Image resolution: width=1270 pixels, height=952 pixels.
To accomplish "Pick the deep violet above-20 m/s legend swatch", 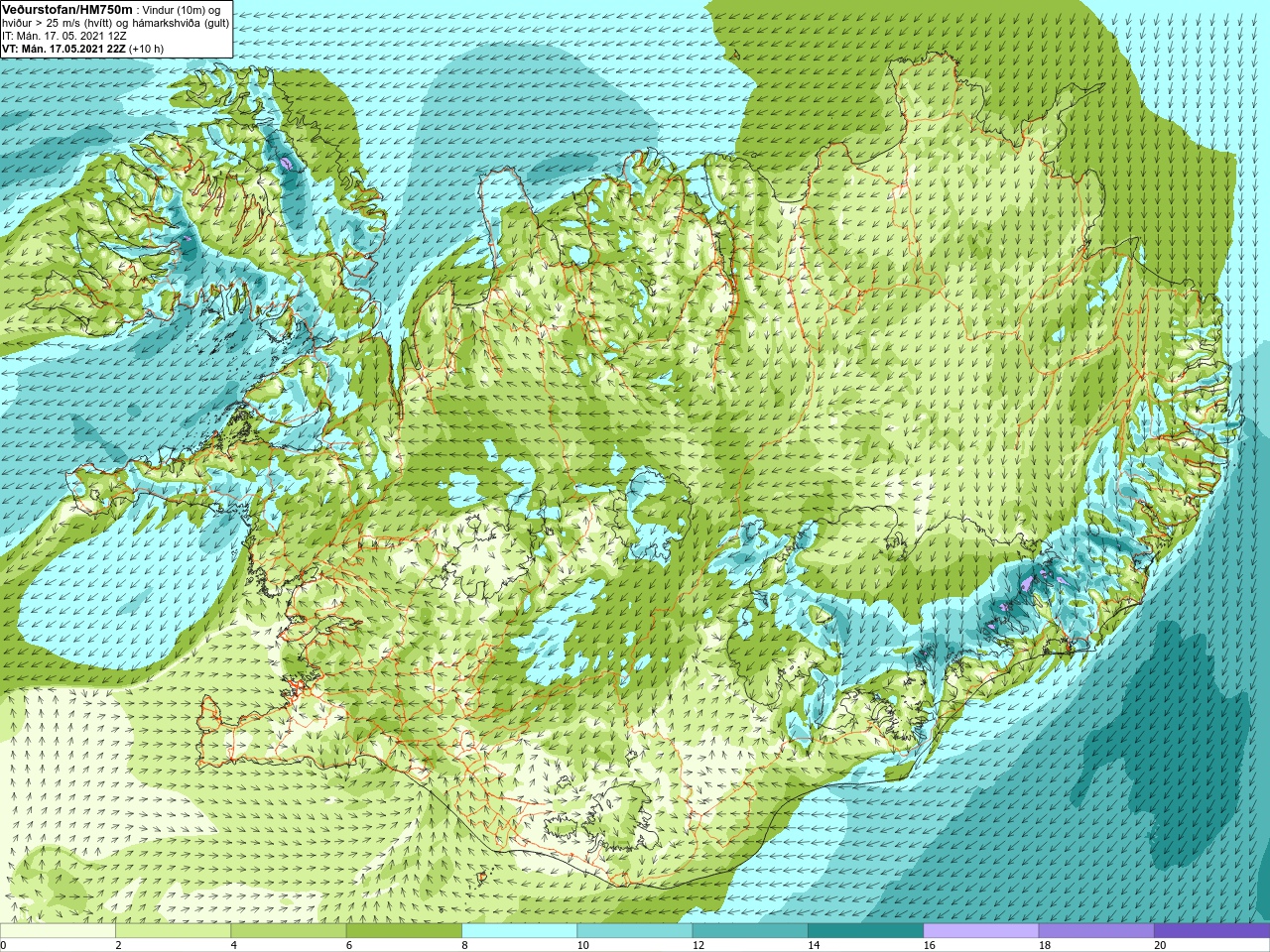I will pyautogui.click(x=1211, y=931).
